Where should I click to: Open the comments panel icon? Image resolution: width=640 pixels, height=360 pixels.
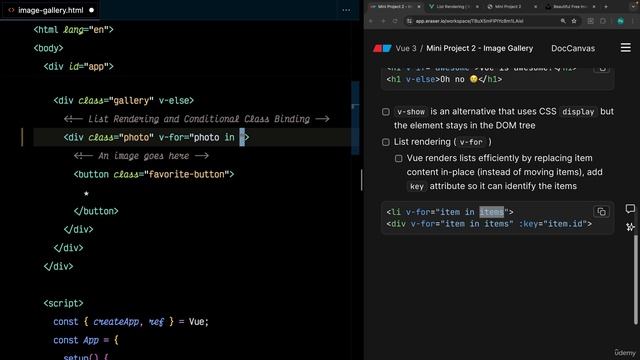point(630,209)
